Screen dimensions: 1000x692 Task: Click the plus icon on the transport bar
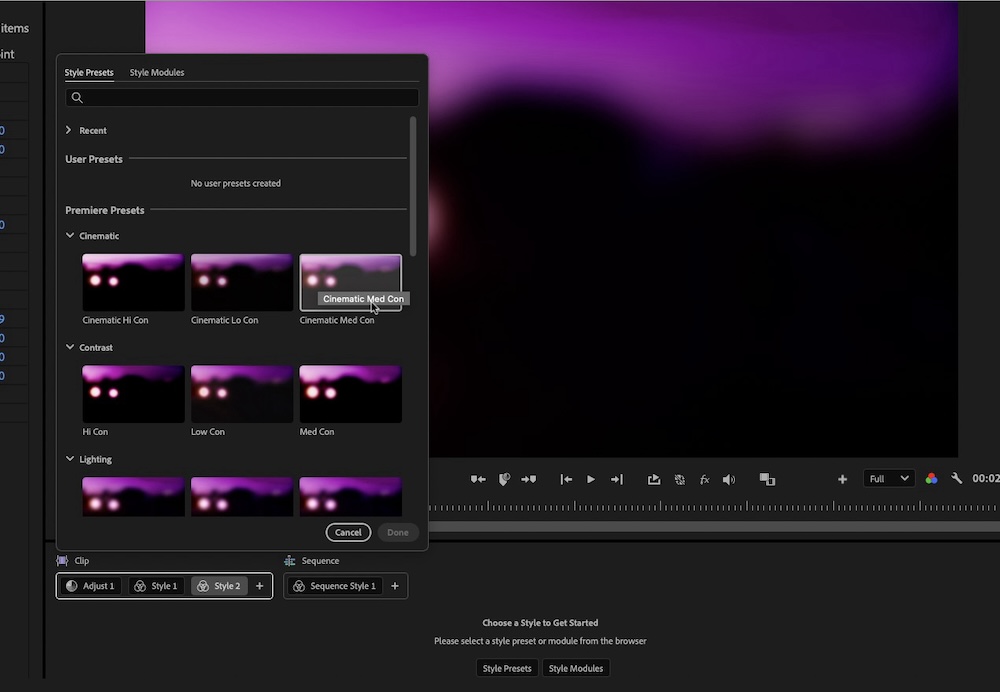(x=843, y=479)
